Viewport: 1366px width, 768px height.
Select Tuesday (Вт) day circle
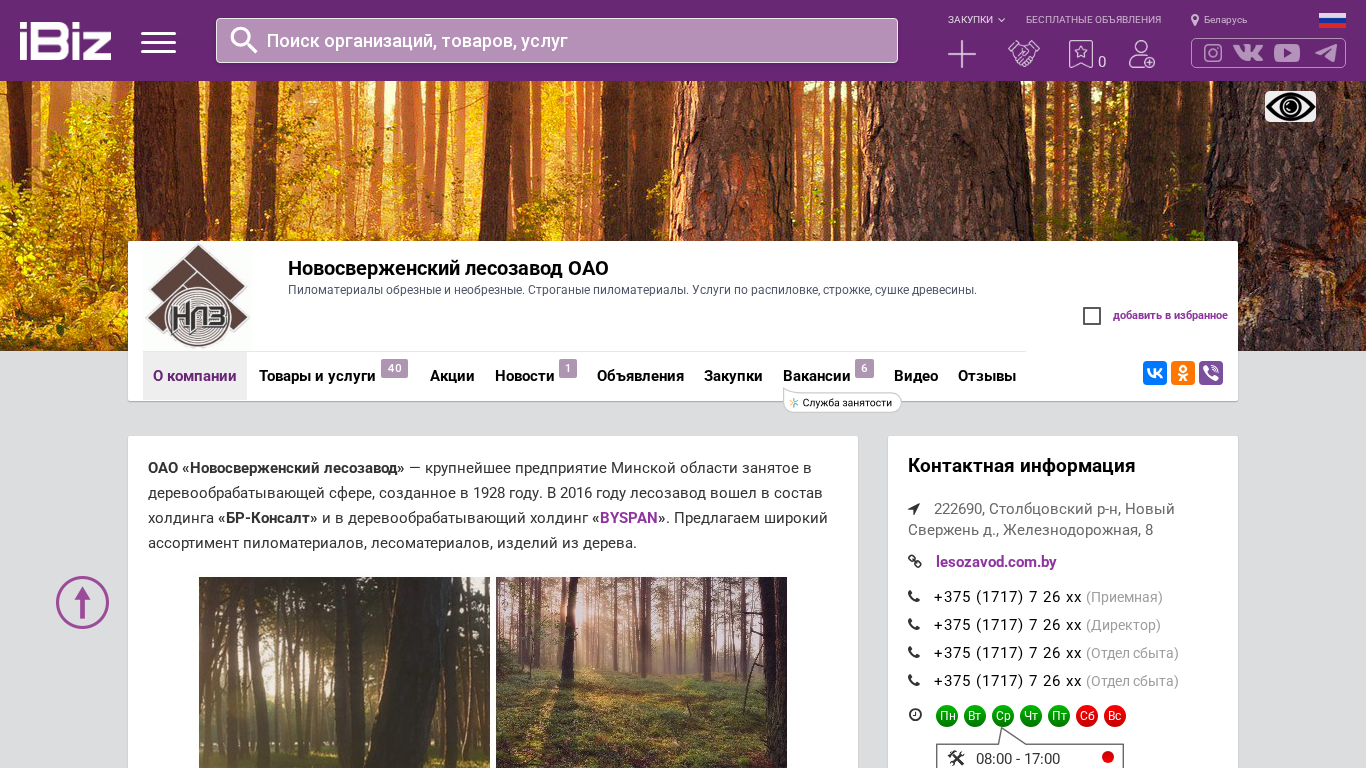click(975, 716)
